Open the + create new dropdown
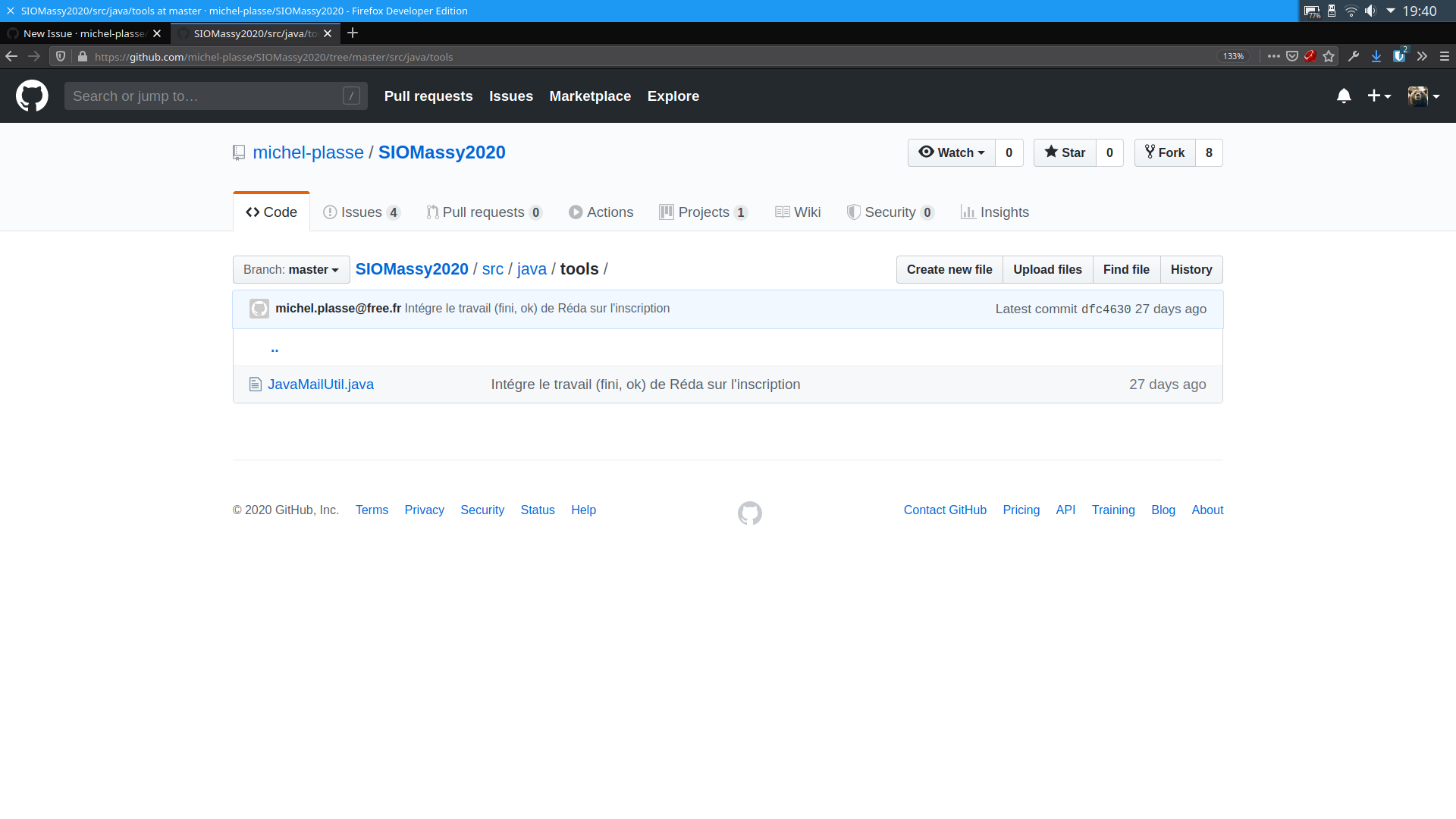Image resolution: width=1456 pixels, height=819 pixels. (x=1379, y=96)
